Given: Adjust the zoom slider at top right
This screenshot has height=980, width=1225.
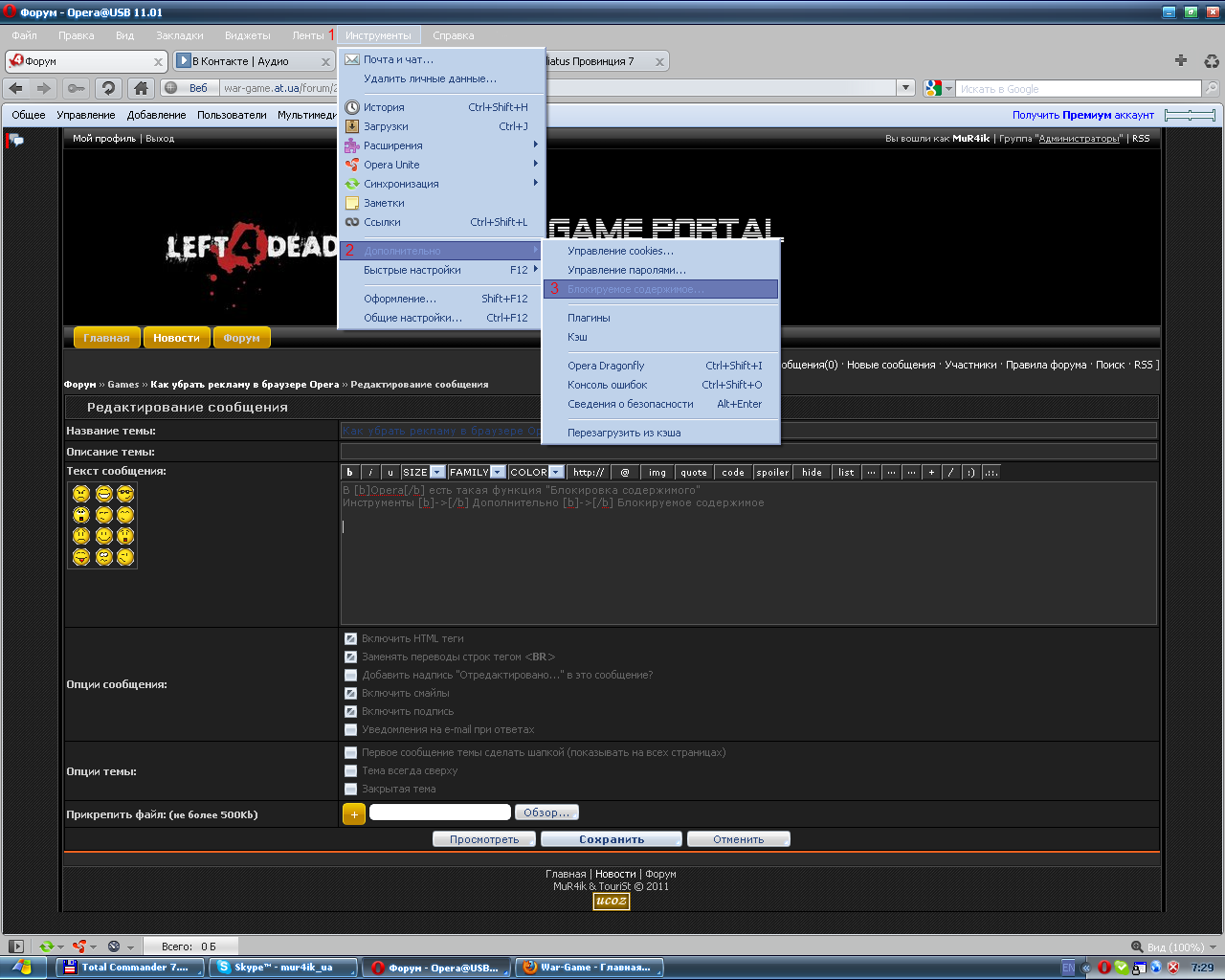Looking at the screenshot, I should pos(1190,115).
